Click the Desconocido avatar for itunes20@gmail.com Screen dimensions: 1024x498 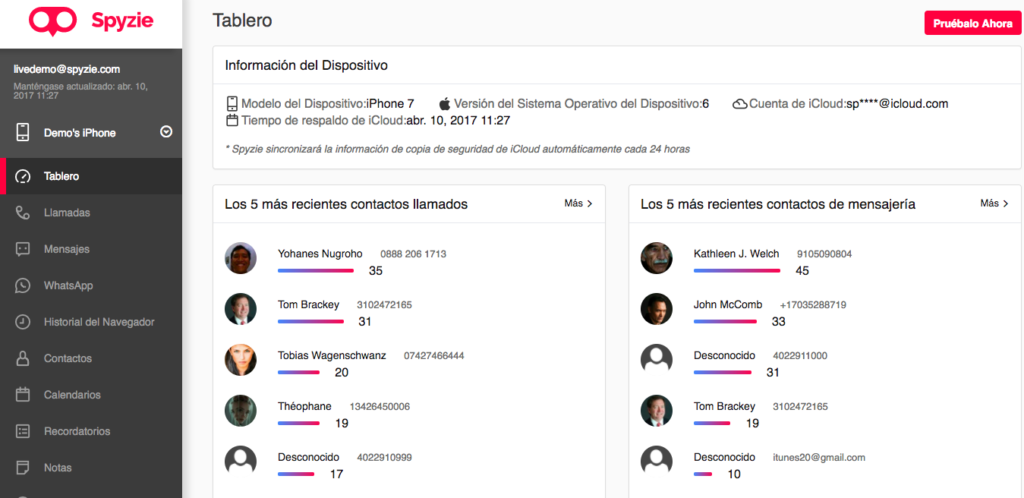(x=656, y=461)
